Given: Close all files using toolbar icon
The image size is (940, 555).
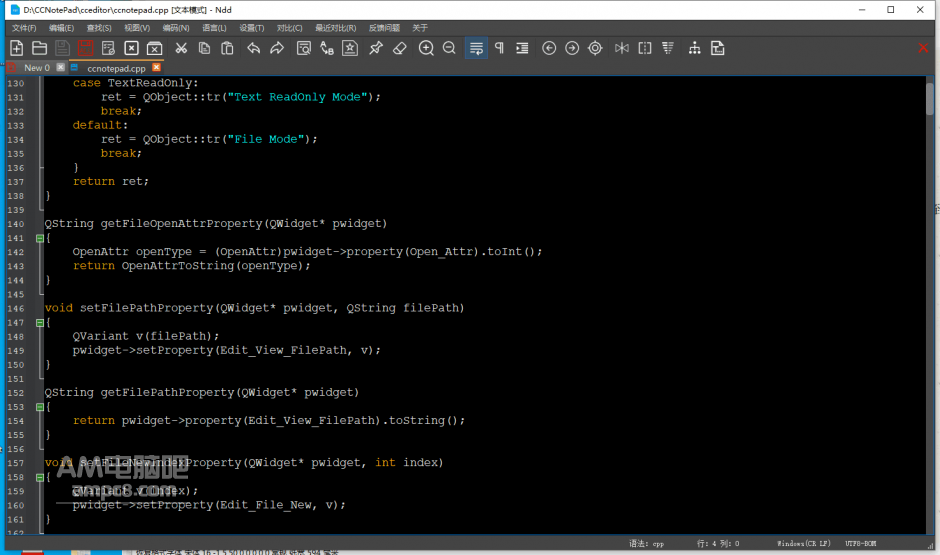Looking at the screenshot, I should (x=155, y=49).
